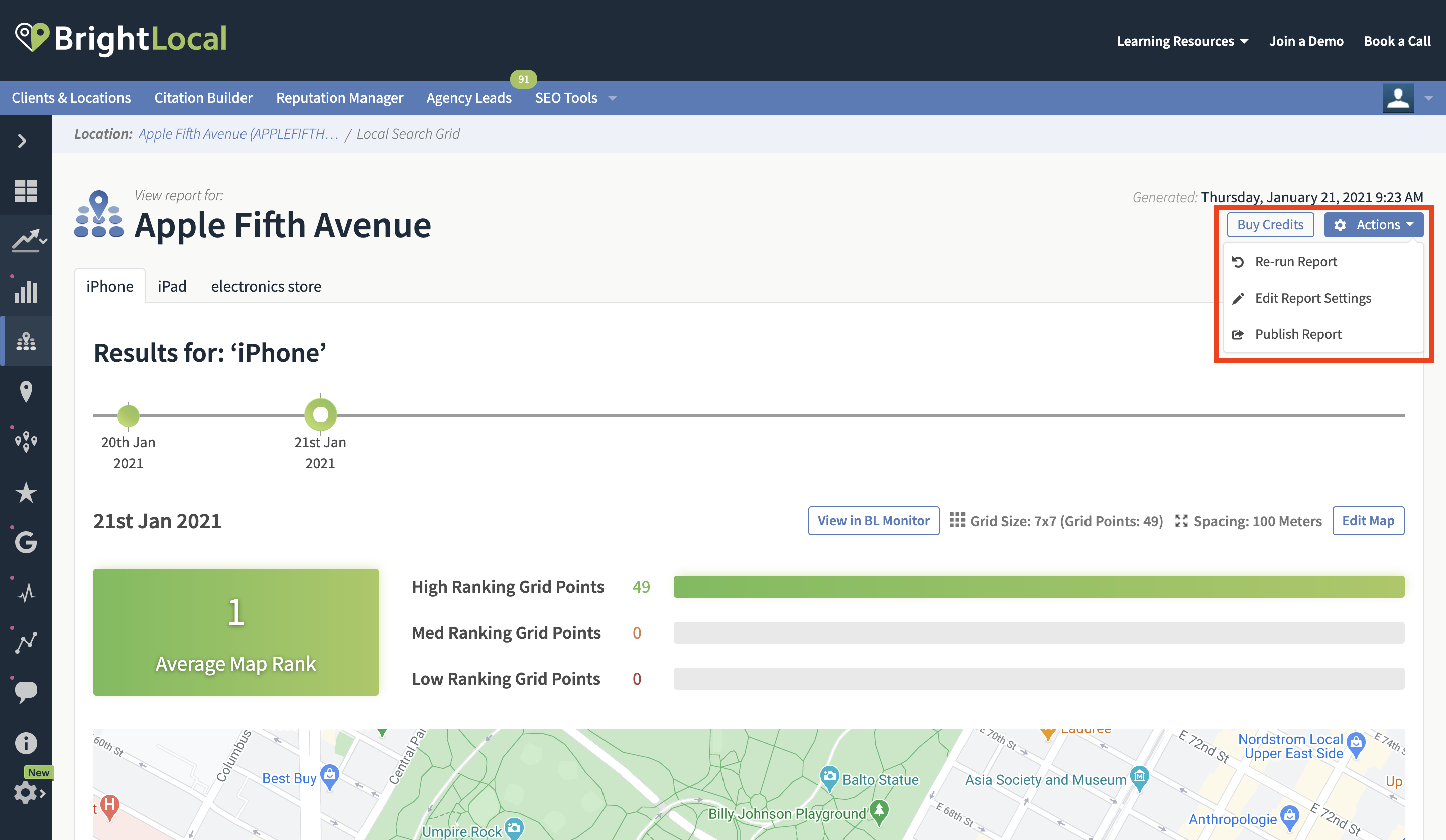Open Citation Builder menu item
1446x840 pixels.
click(203, 98)
